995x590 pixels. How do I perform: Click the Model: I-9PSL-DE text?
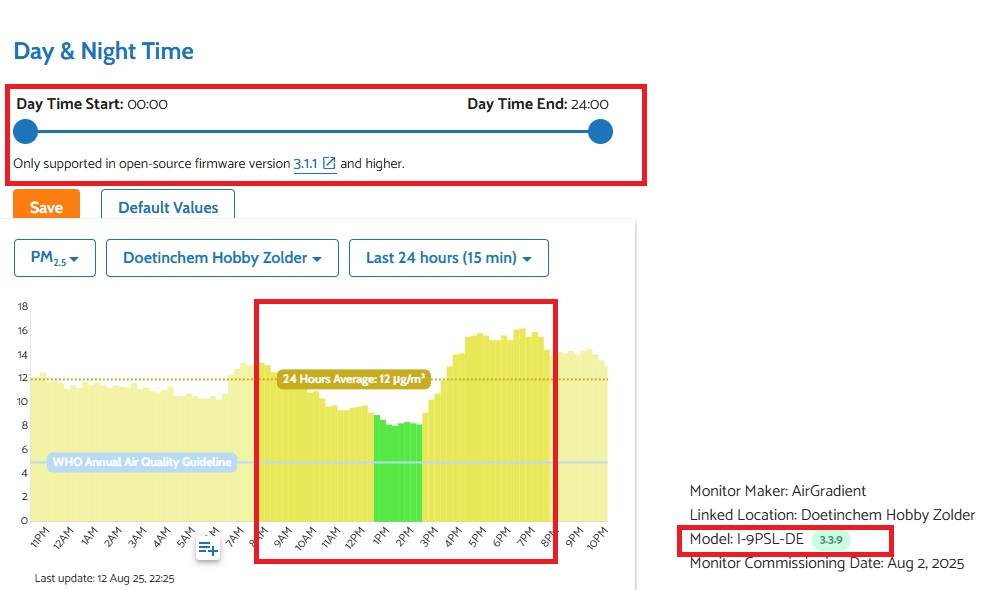(747, 539)
